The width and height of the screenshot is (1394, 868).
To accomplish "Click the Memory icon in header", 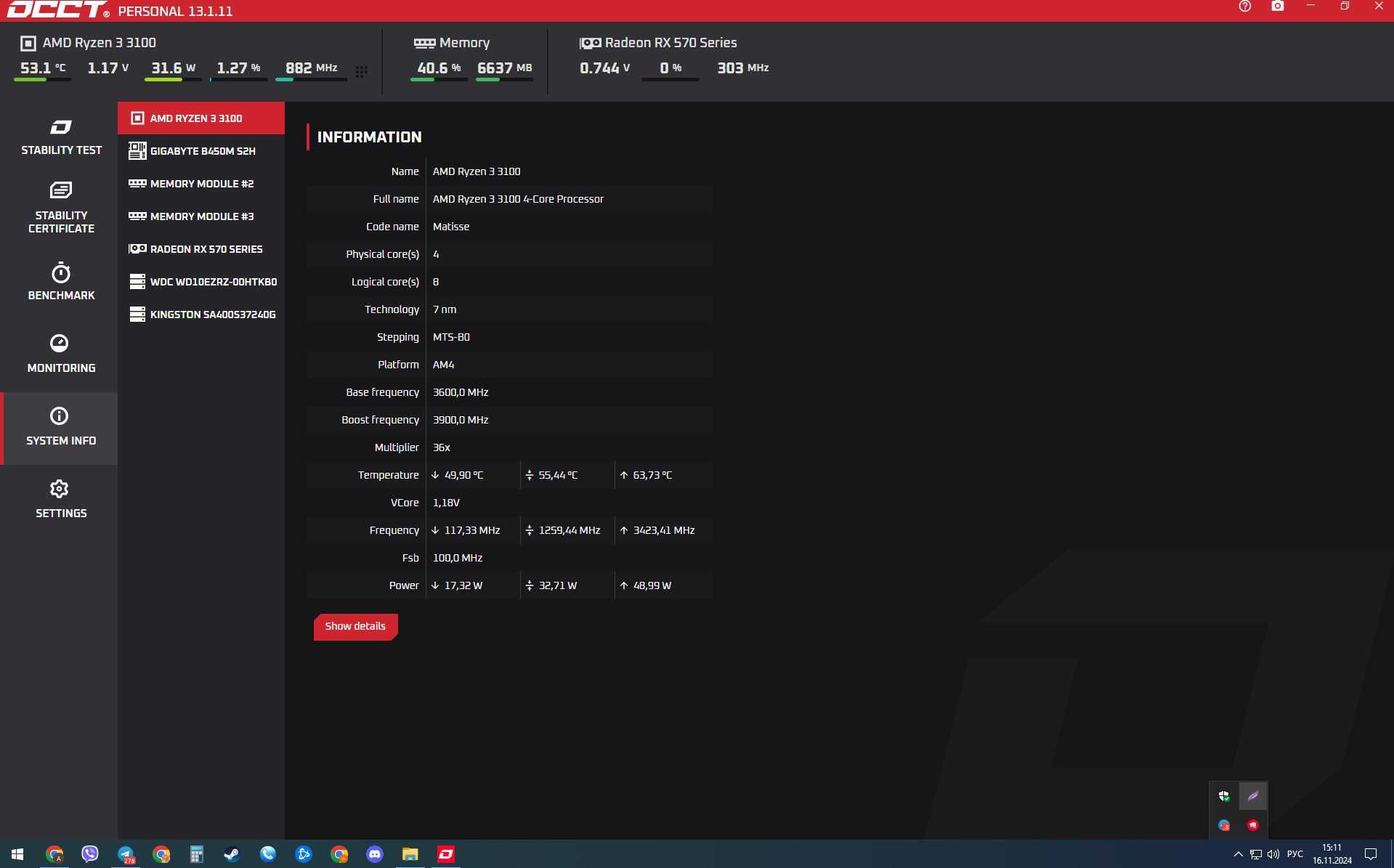I will pos(424,44).
